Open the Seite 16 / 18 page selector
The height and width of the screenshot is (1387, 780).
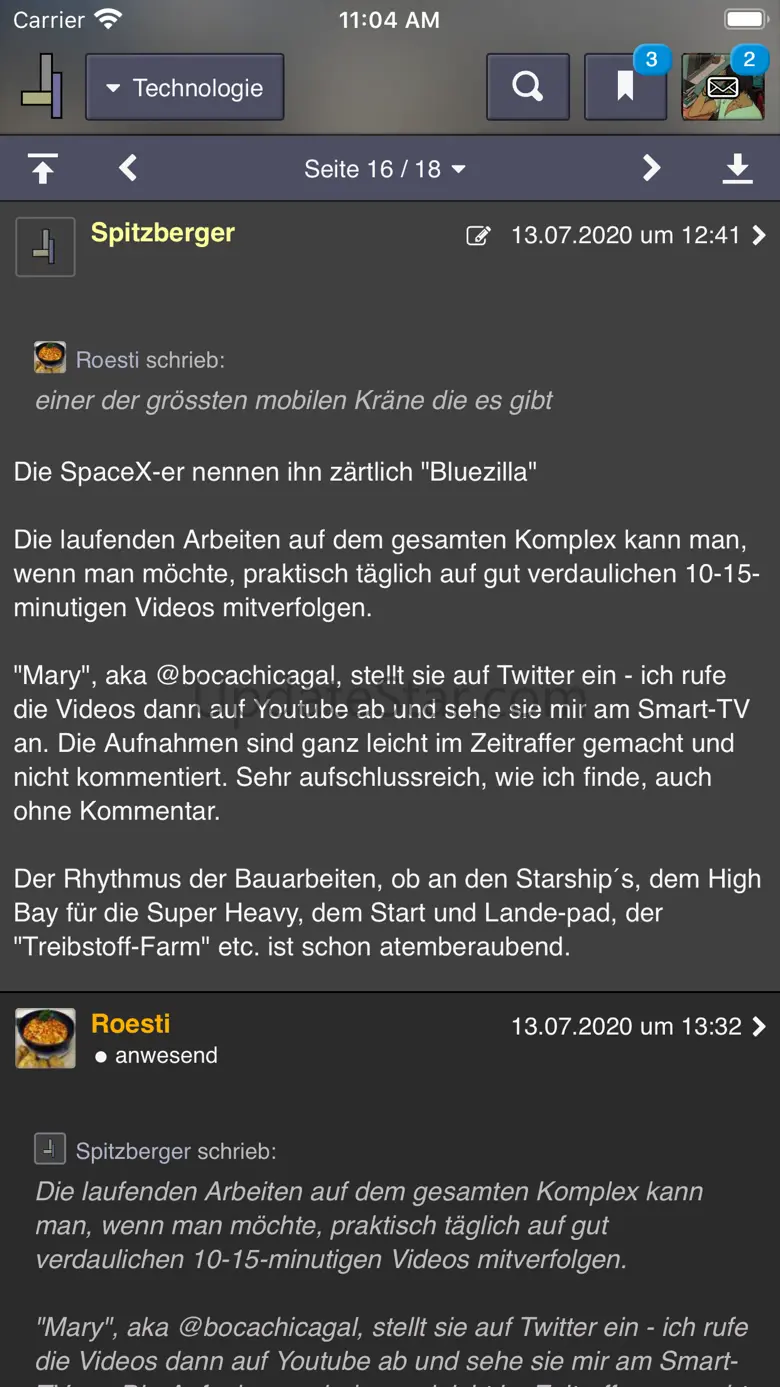point(385,169)
